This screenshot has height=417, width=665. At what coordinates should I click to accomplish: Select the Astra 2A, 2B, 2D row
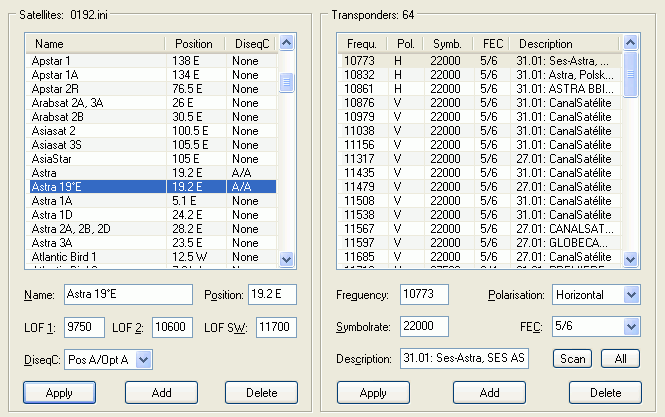pyautogui.click(x=153, y=229)
